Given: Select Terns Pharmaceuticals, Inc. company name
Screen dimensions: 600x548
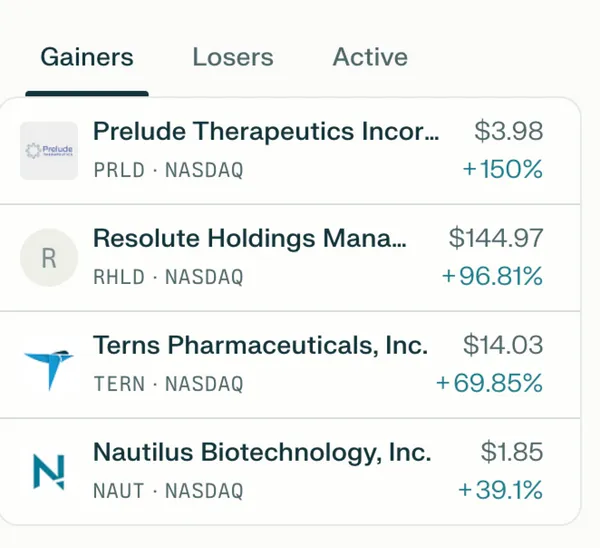Looking at the screenshot, I should pyautogui.click(x=260, y=346).
